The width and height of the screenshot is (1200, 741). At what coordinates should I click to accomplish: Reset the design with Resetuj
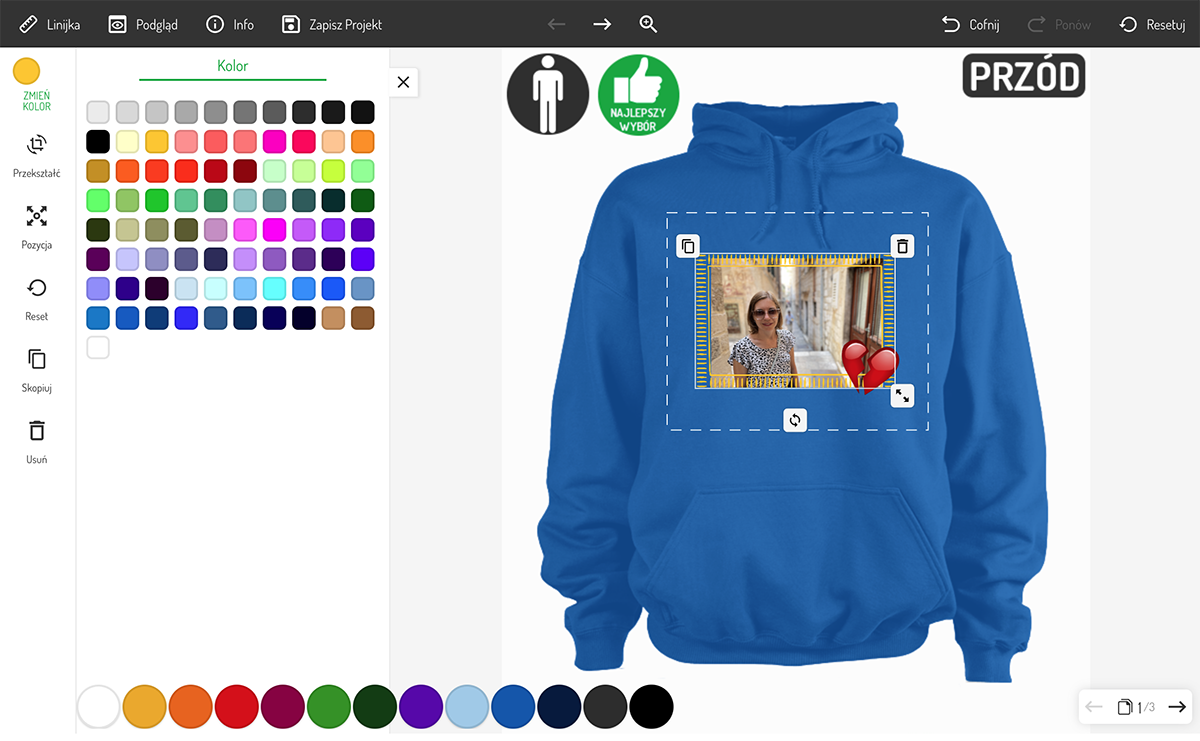1152,24
